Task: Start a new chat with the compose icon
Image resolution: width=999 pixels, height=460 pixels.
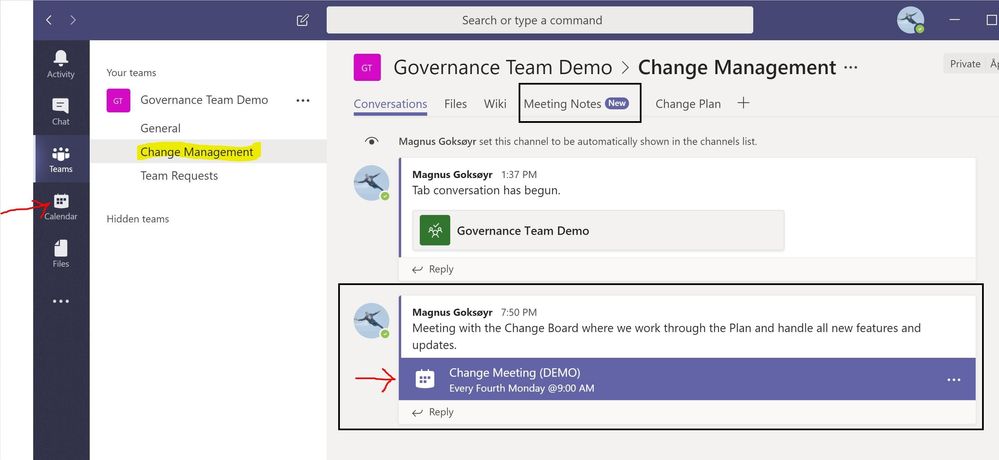Action: pos(303,20)
